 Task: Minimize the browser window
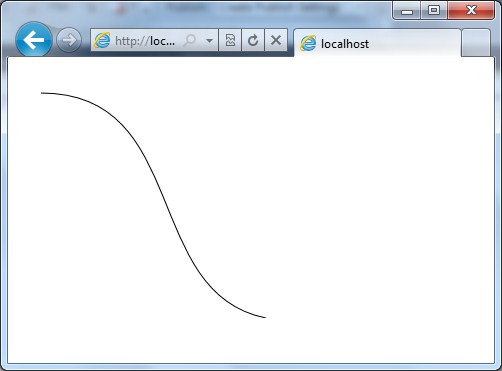[406, 11]
